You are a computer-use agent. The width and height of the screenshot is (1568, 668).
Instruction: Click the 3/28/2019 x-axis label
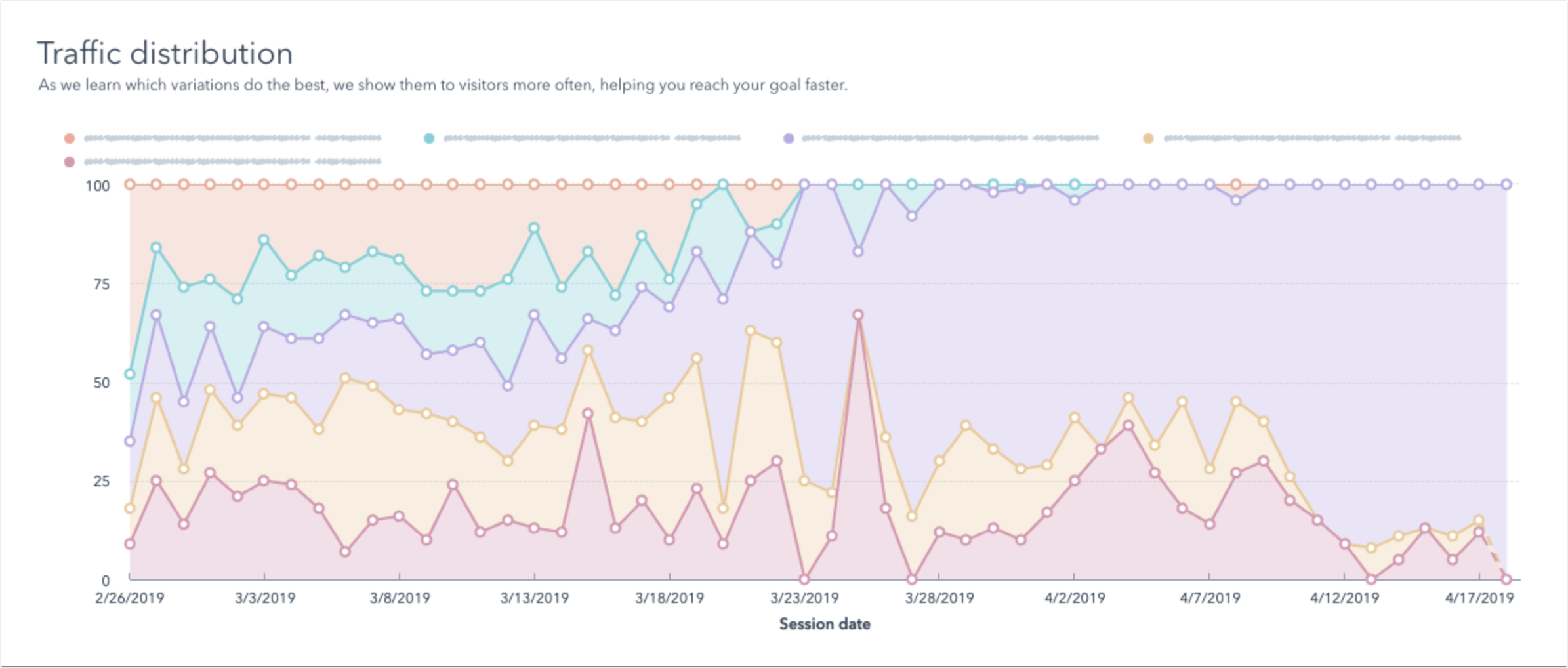click(939, 598)
